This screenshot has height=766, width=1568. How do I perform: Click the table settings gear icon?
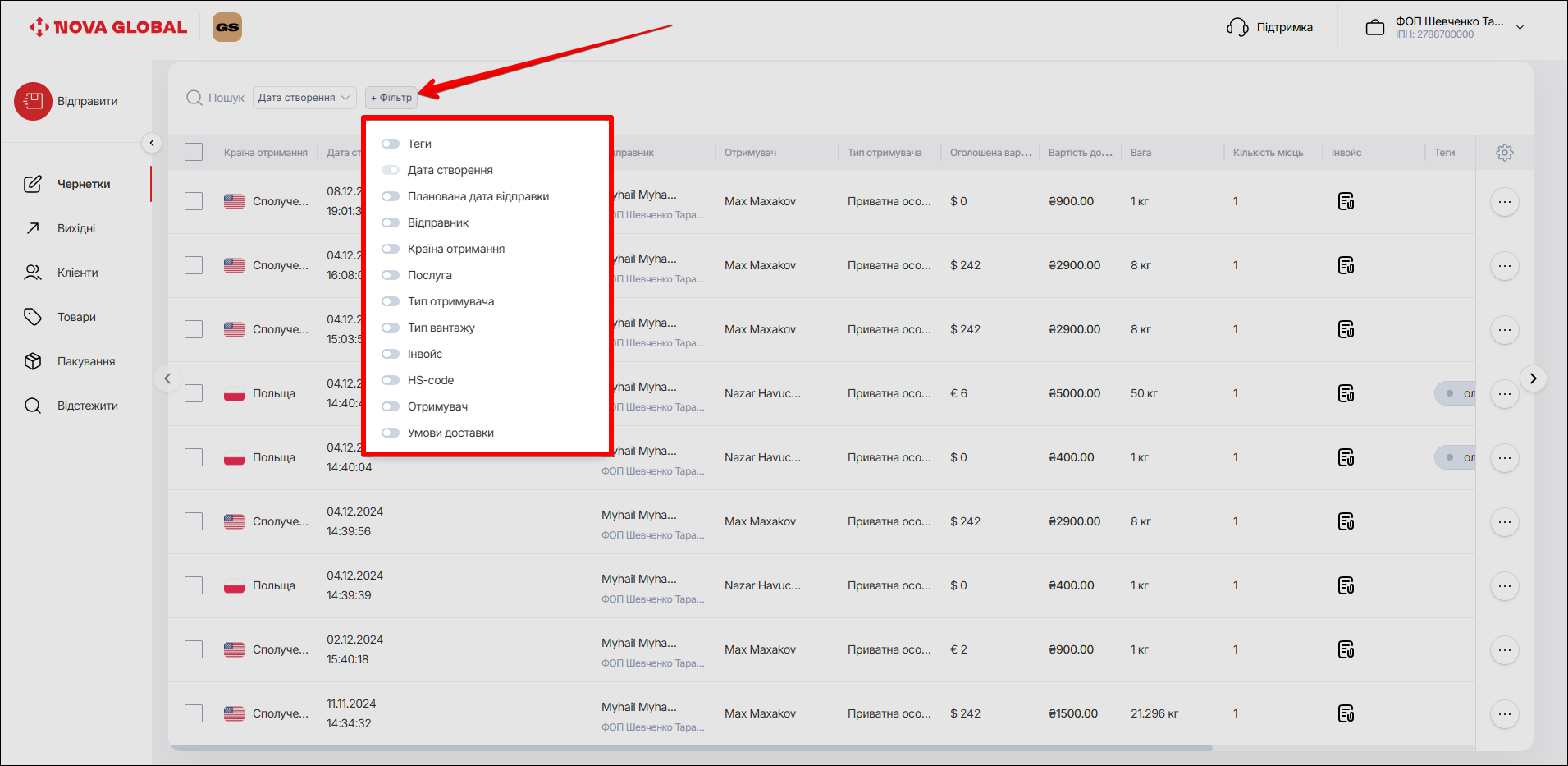click(x=1504, y=153)
